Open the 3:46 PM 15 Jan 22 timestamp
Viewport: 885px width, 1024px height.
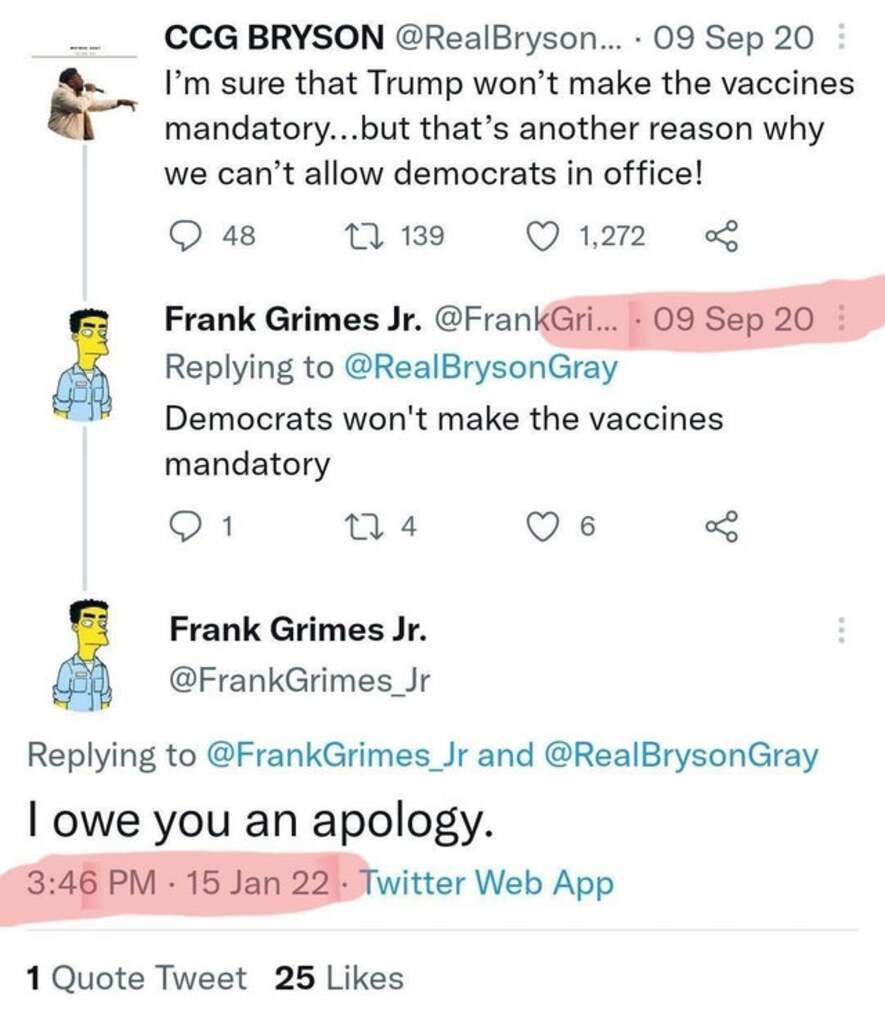pyautogui.click(x=180, y=883)
